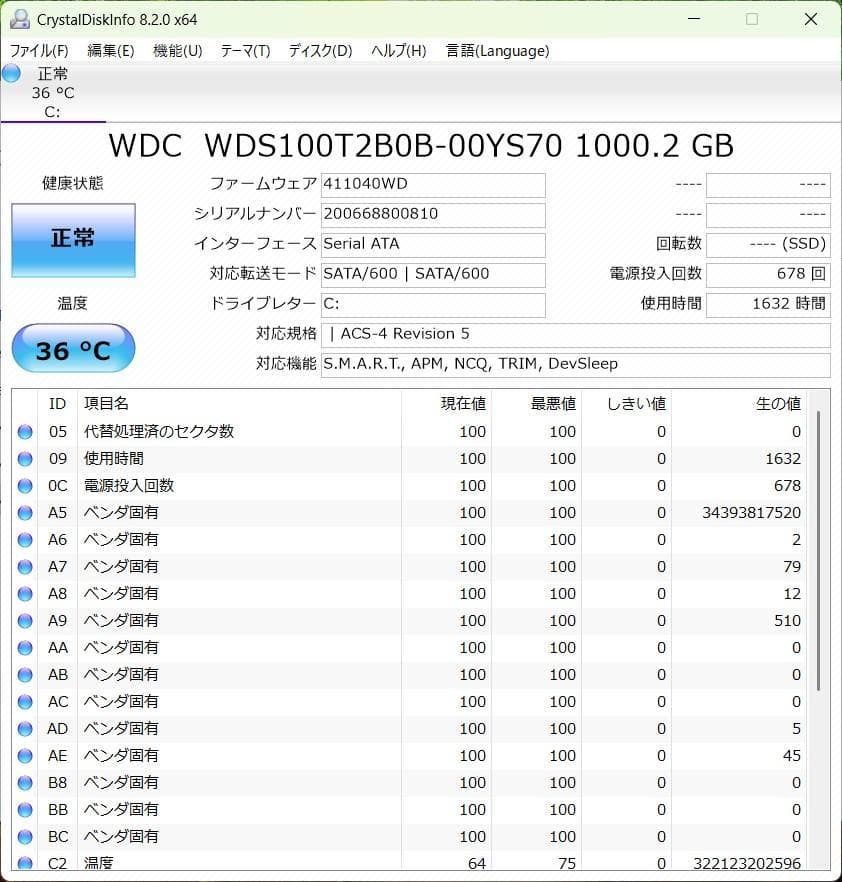The image size is (842, 882).
Task: Close the CrystalDiskInfo window
Action: [811, 19]
